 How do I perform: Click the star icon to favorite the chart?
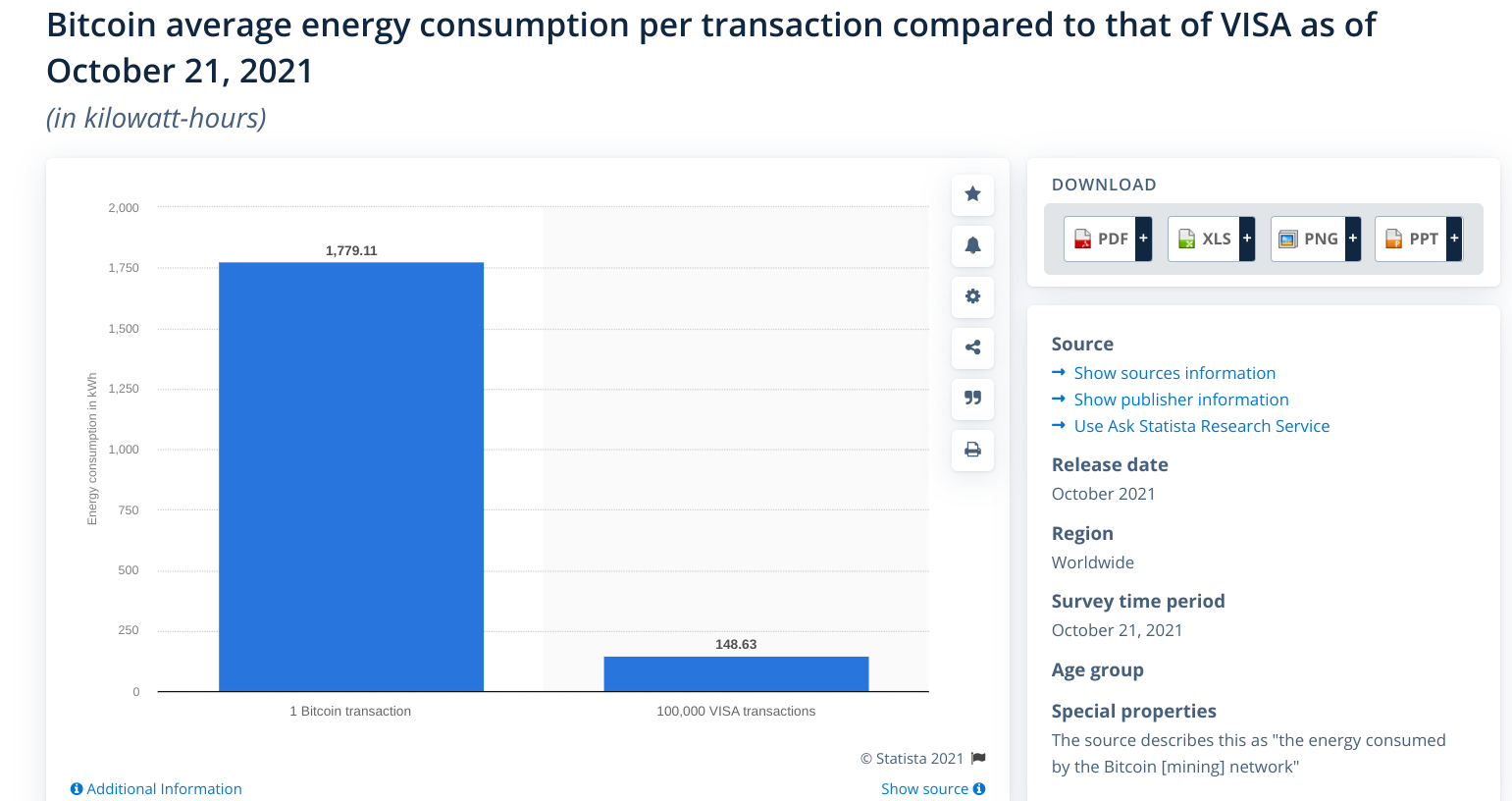tap(972, 194)
